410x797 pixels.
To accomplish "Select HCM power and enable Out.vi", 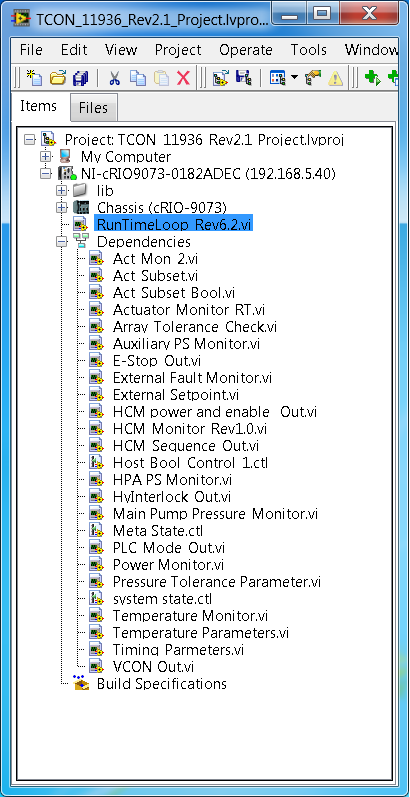I will 215,412.
